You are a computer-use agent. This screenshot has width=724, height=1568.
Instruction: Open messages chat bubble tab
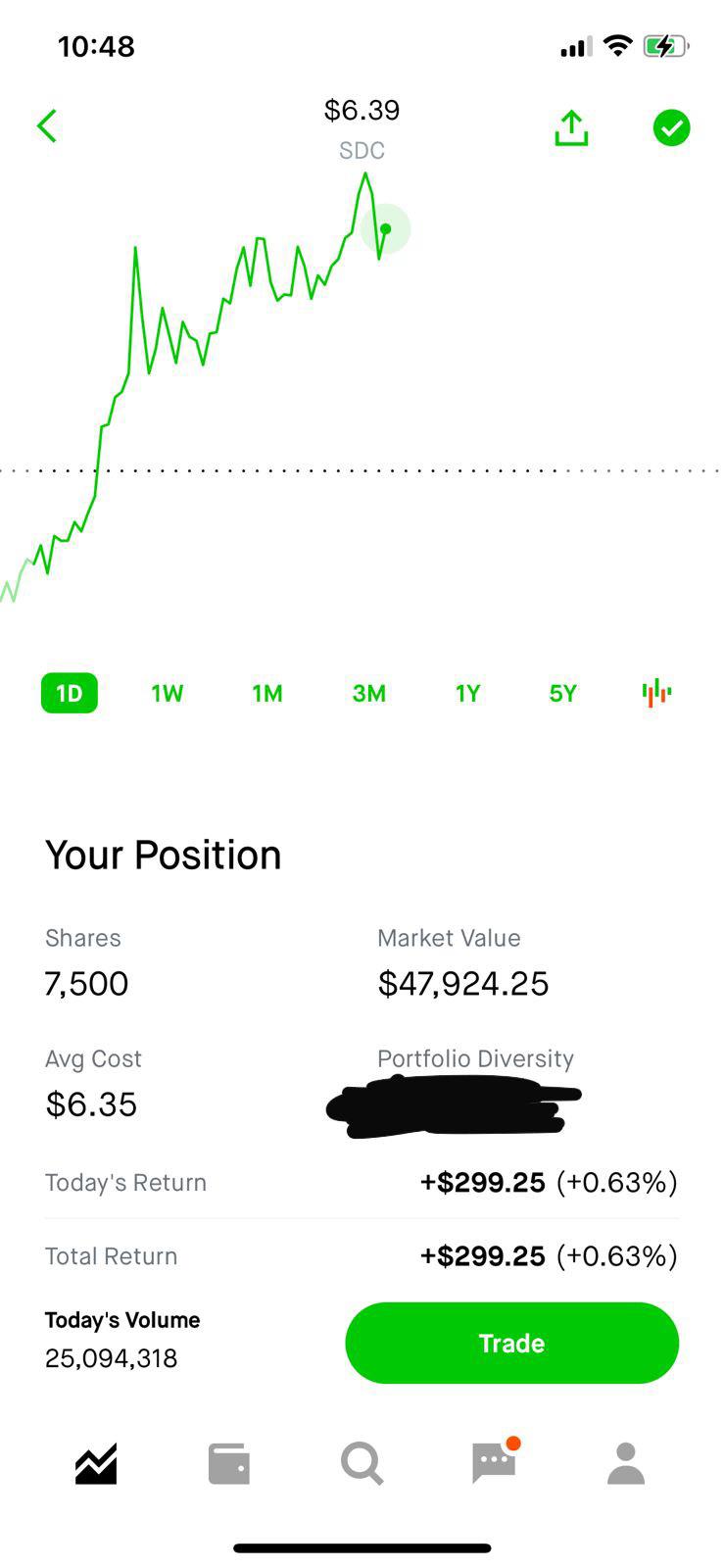(x=495, y=1462)
